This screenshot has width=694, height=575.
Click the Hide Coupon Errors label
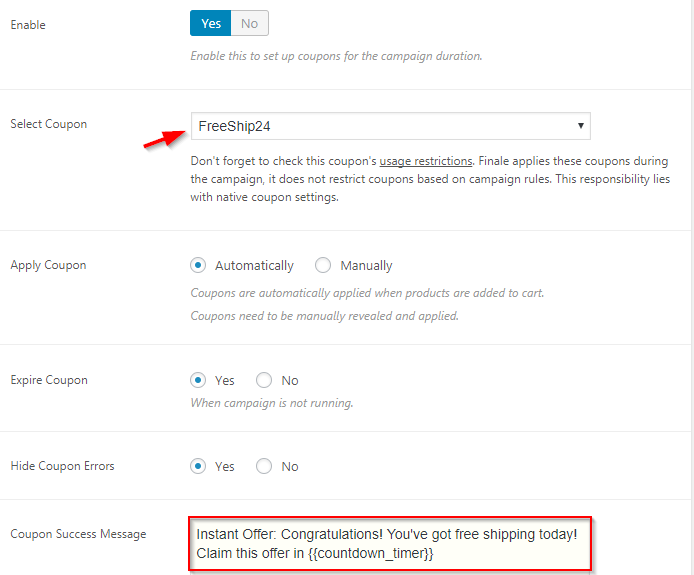point(62,466)
